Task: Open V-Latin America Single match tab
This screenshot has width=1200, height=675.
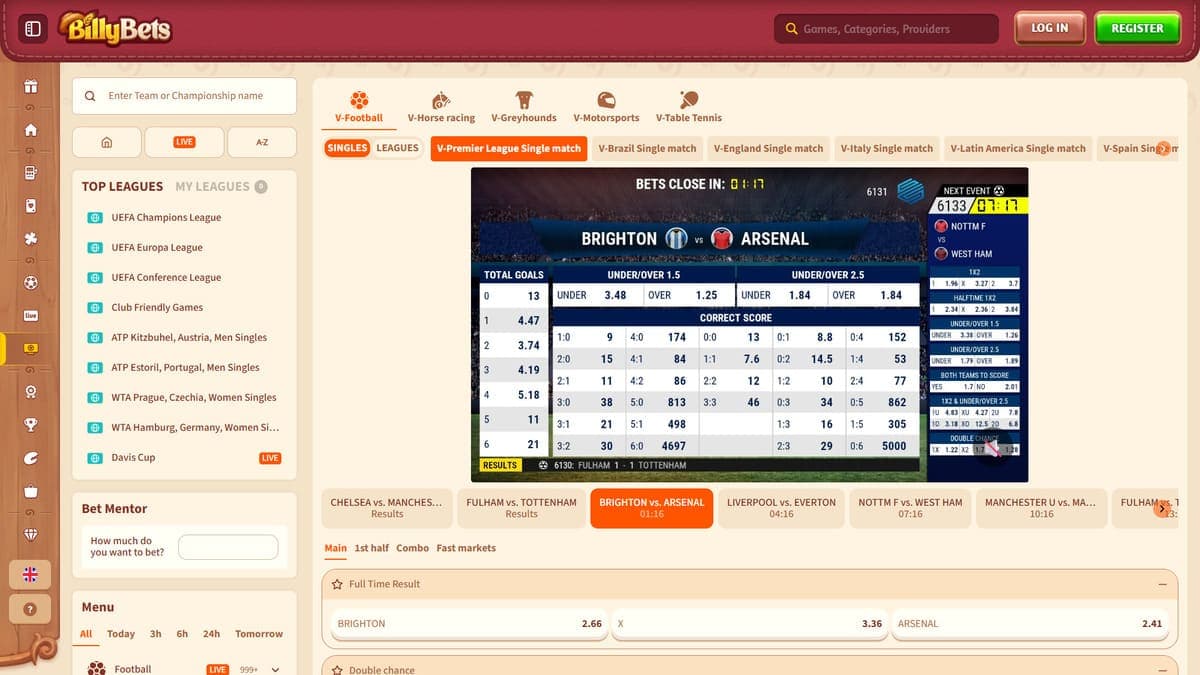Action: pos(1018,148)
